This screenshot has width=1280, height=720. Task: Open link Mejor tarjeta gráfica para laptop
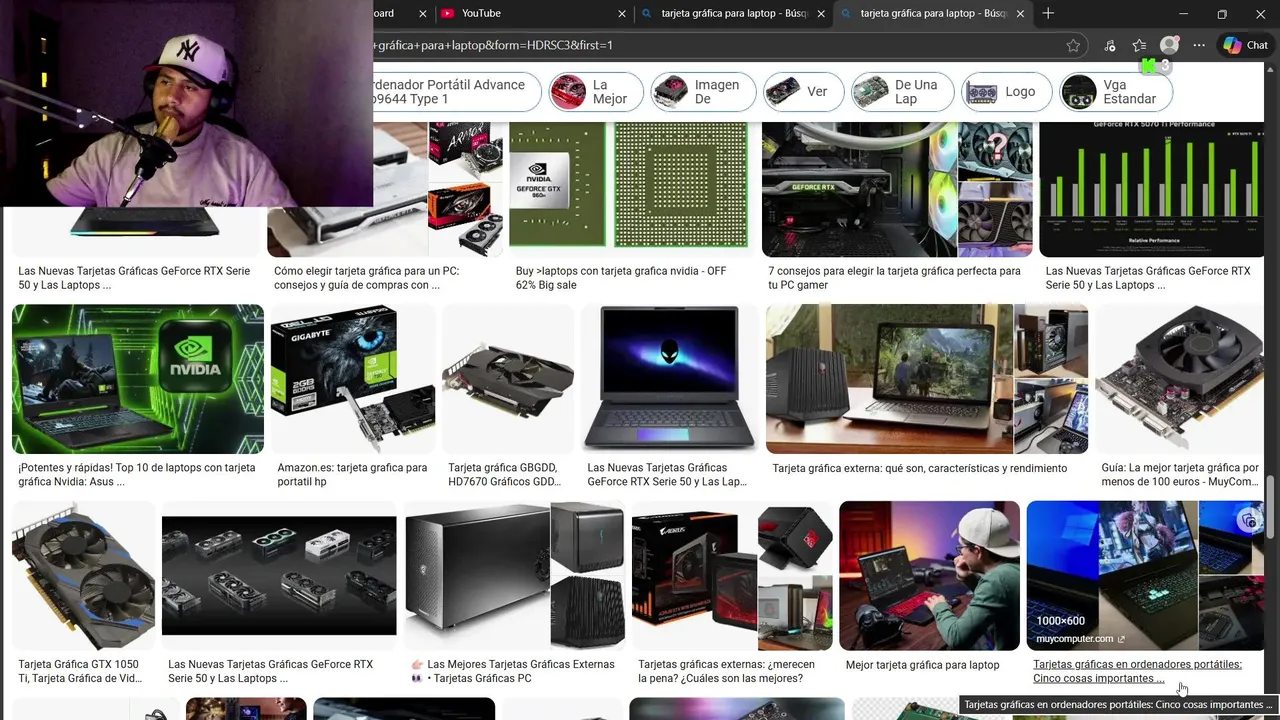point(922,665)
